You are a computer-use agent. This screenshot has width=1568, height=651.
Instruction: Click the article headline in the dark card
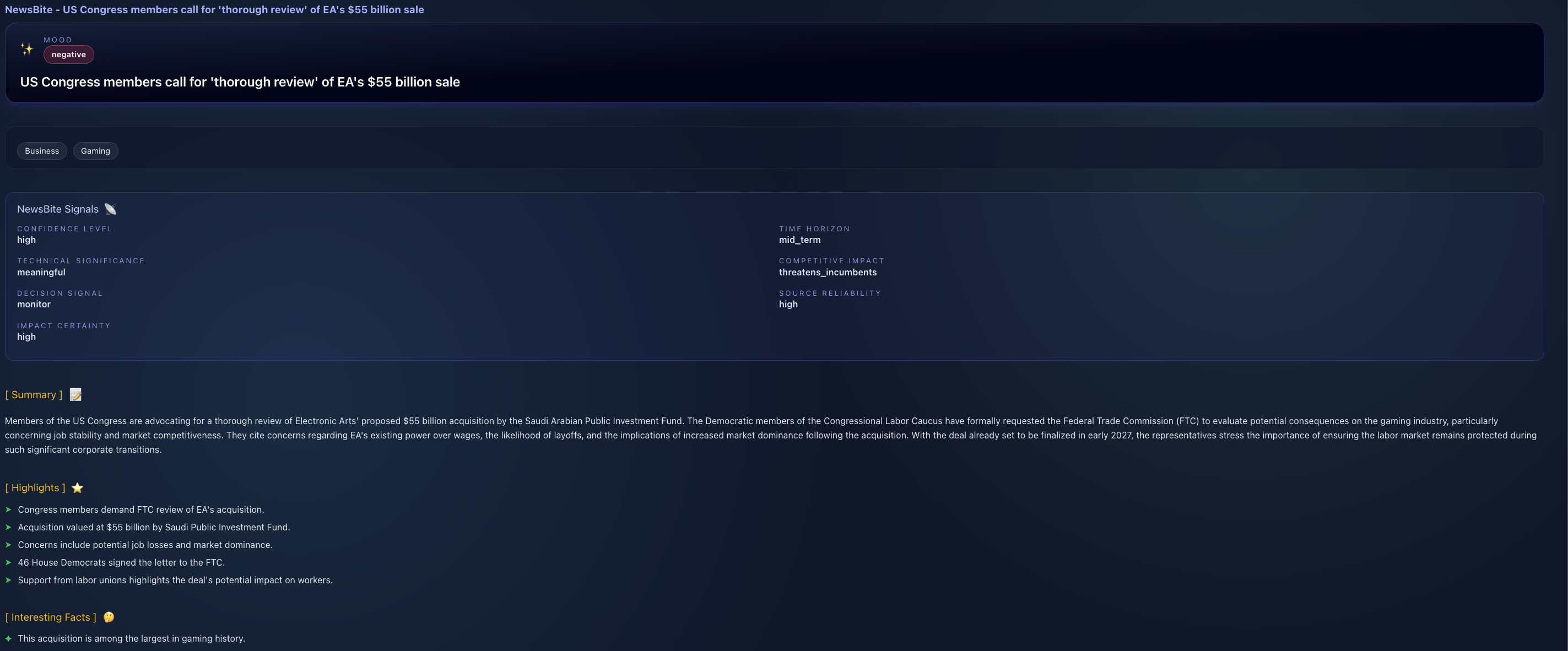[x=240, y=82]
